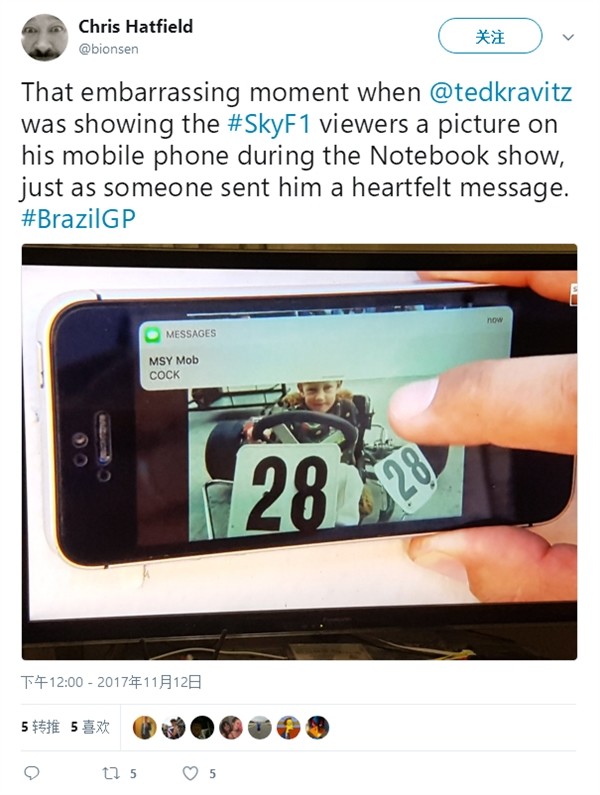Retweet using the arrows icon
The image size is (600, 795).
111,773
